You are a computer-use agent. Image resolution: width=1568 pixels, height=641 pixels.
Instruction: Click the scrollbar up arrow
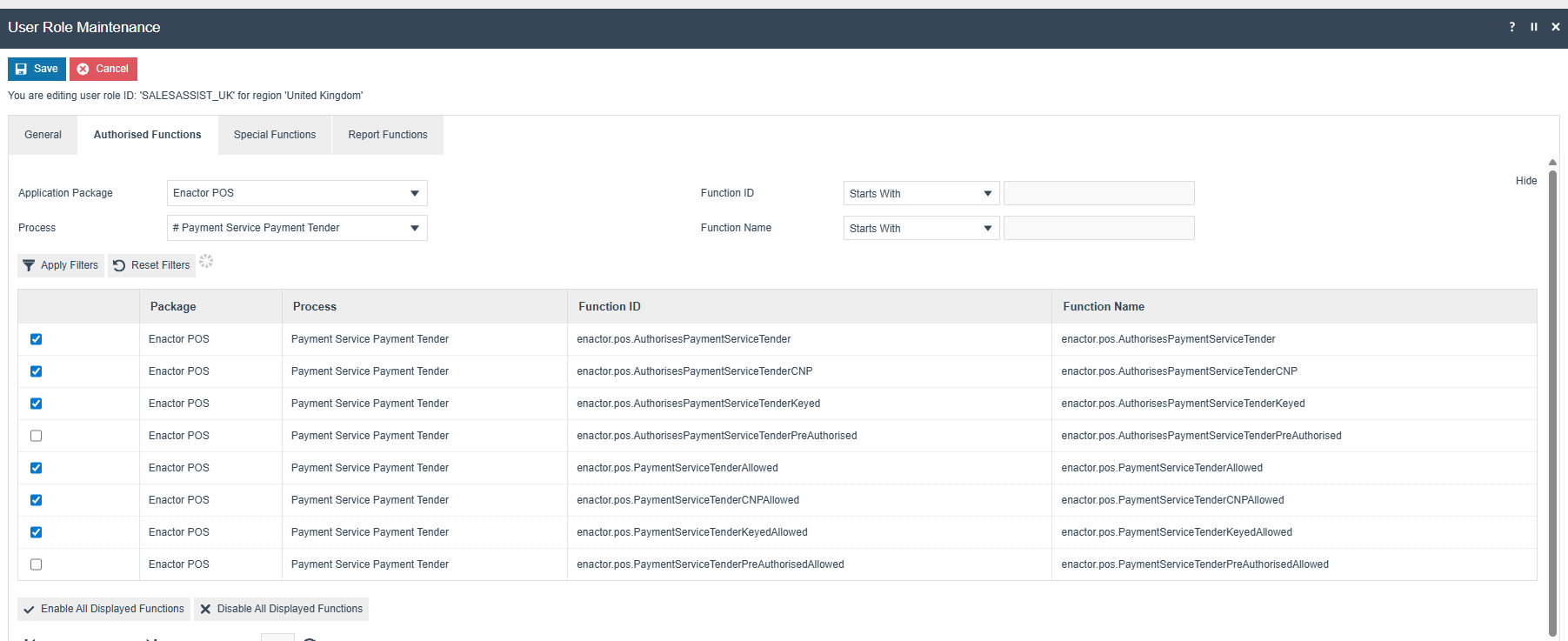click(1552, 163)
